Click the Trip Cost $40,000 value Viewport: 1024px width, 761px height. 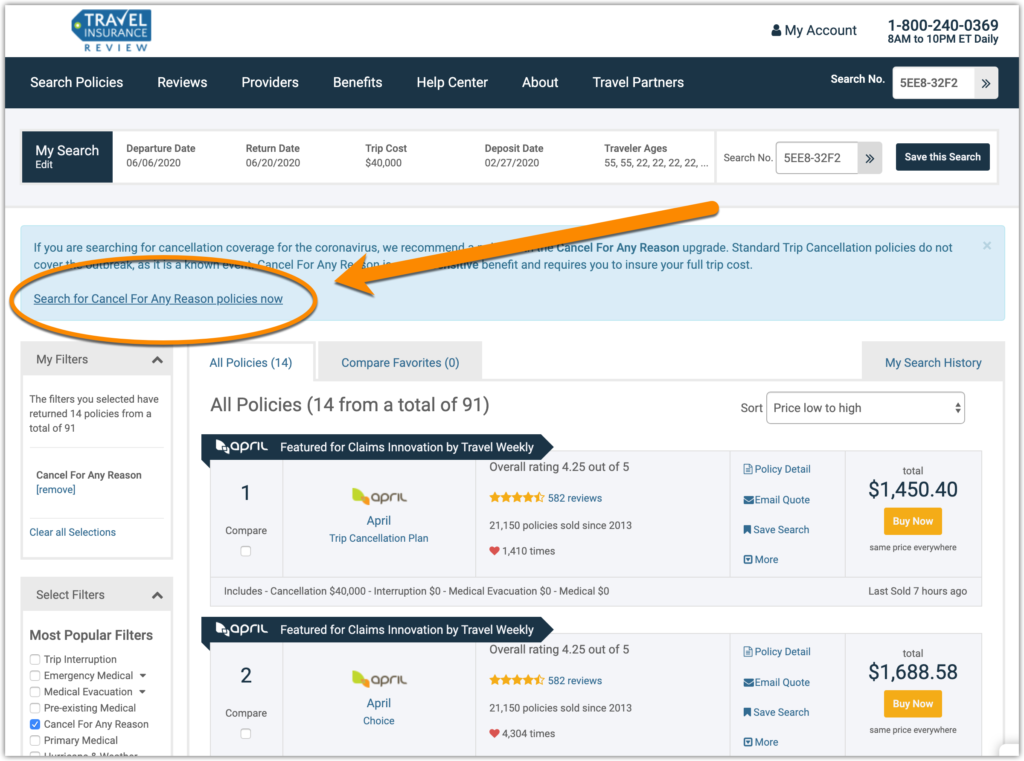click(x=383, y=163)
